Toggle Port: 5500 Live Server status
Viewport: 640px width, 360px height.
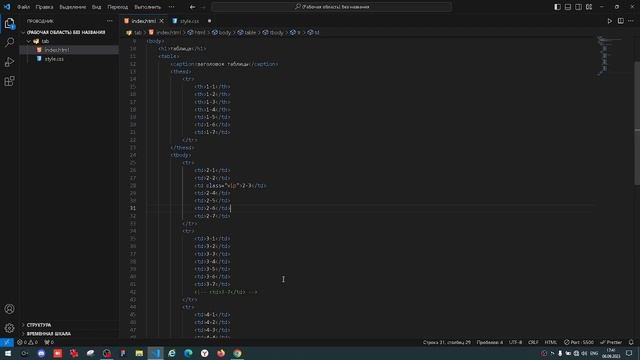pyautogui.click(x=579, y=342)
